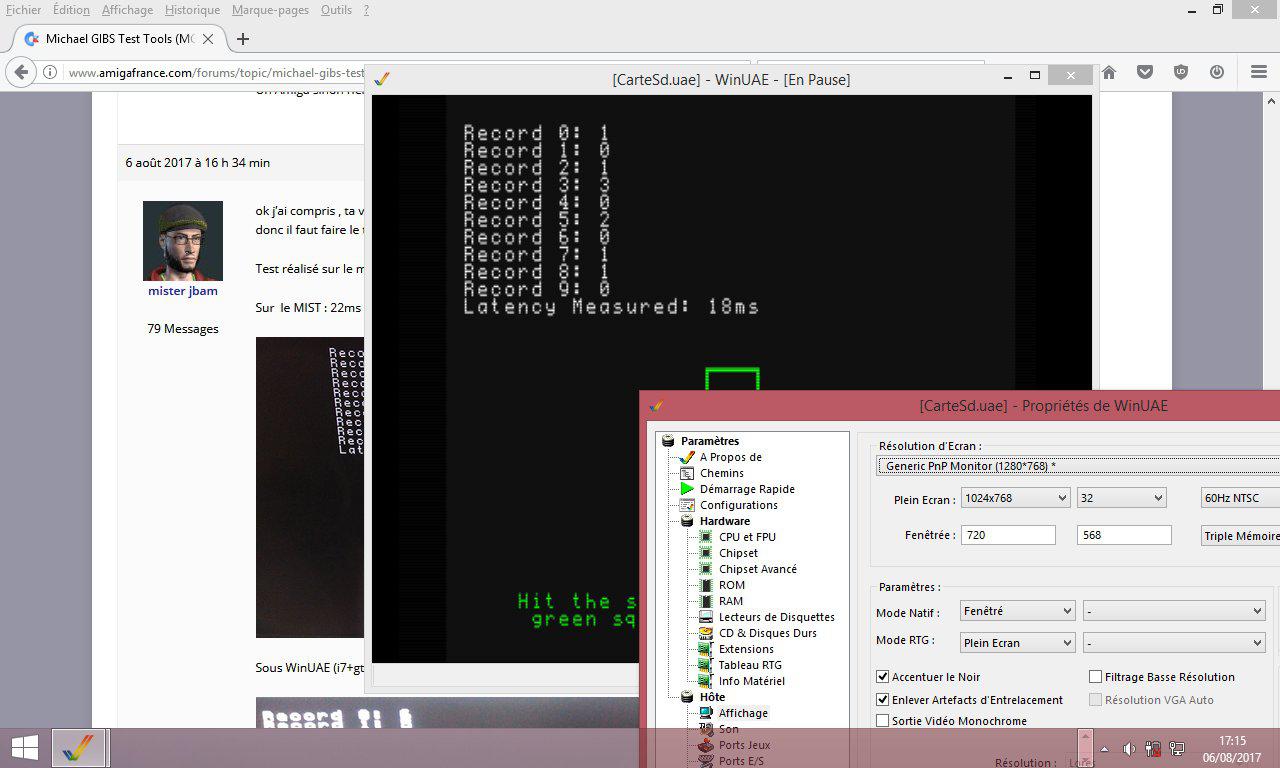Select Extensions in the Hardware tree
The image size is (1280, 768).
click(746, 649)
